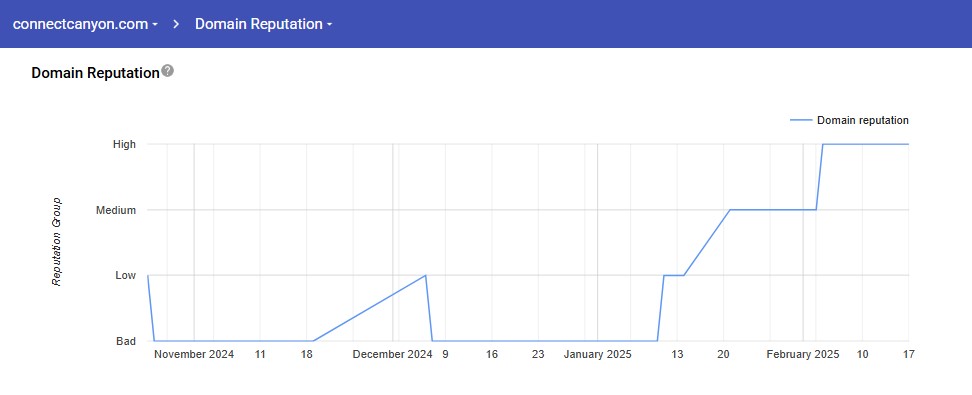
Task: Click the Domain Reputation section heading
Action: (x=95, y=73)
